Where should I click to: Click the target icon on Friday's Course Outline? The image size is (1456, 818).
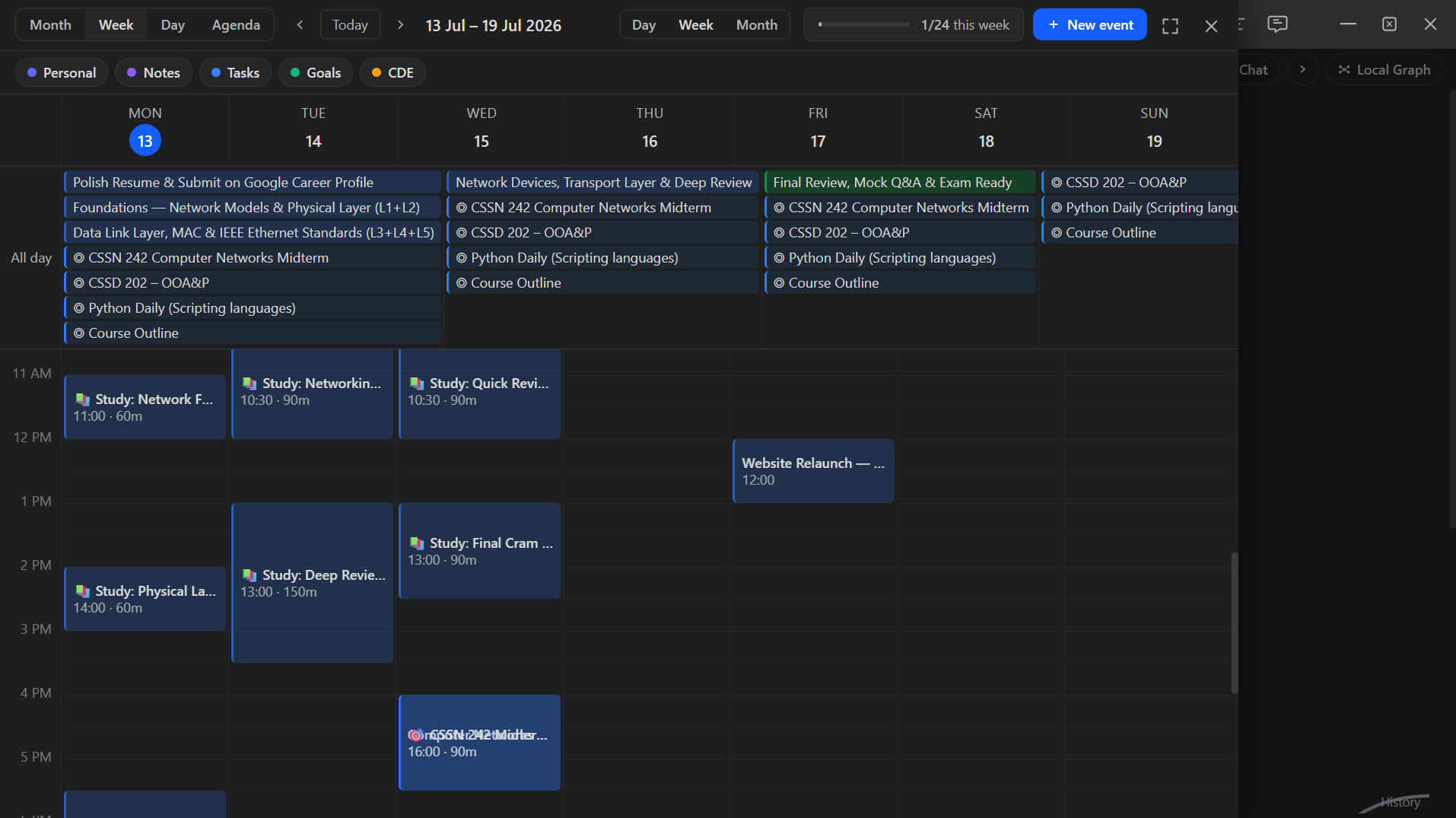779,283
